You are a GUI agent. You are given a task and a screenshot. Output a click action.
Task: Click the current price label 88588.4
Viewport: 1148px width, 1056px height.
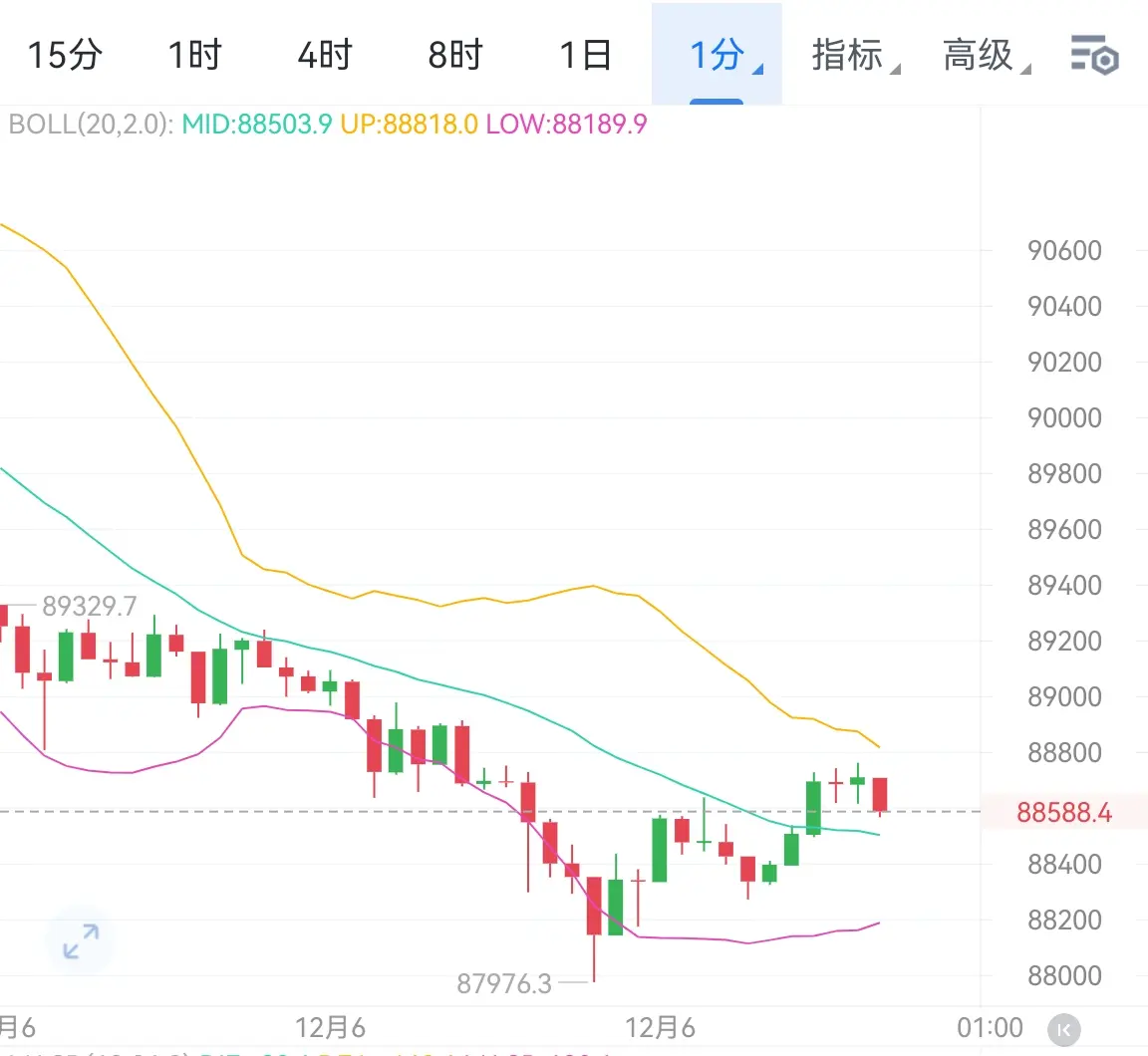[1064, 812]
